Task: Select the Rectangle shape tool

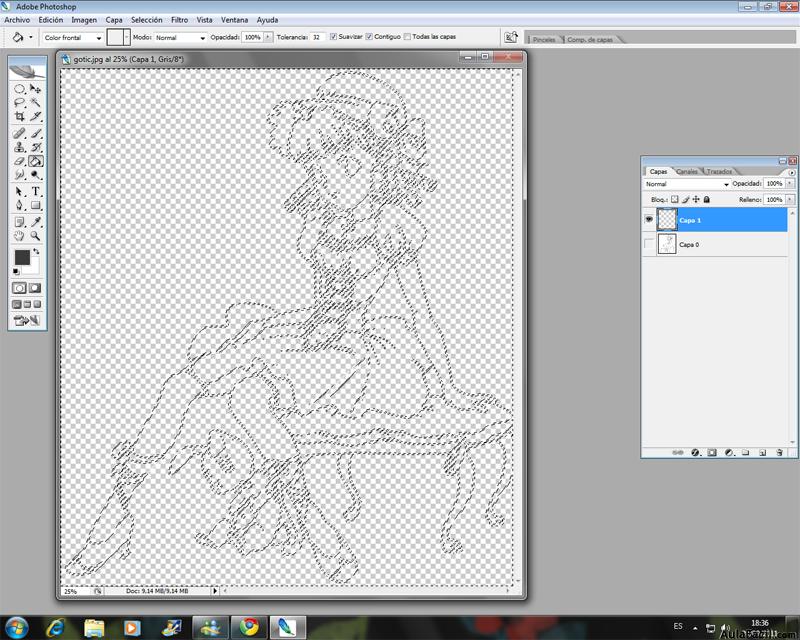Action: (36, 206)
